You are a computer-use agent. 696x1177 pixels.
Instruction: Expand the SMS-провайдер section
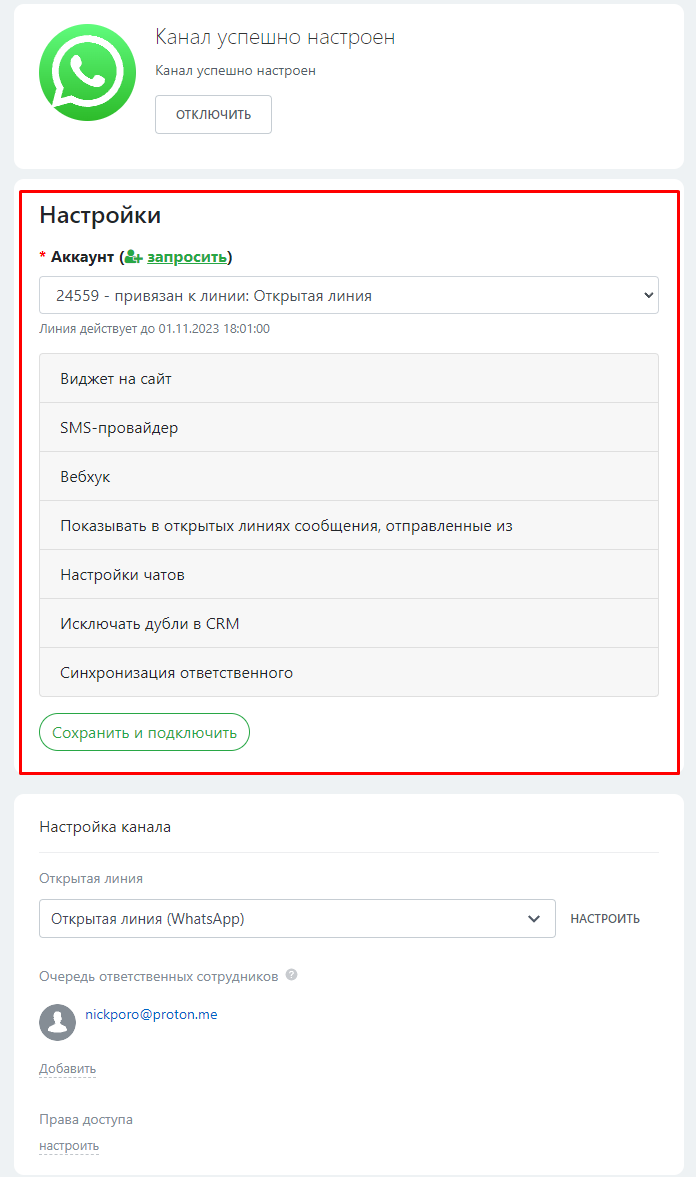click(x=348, y=428)
